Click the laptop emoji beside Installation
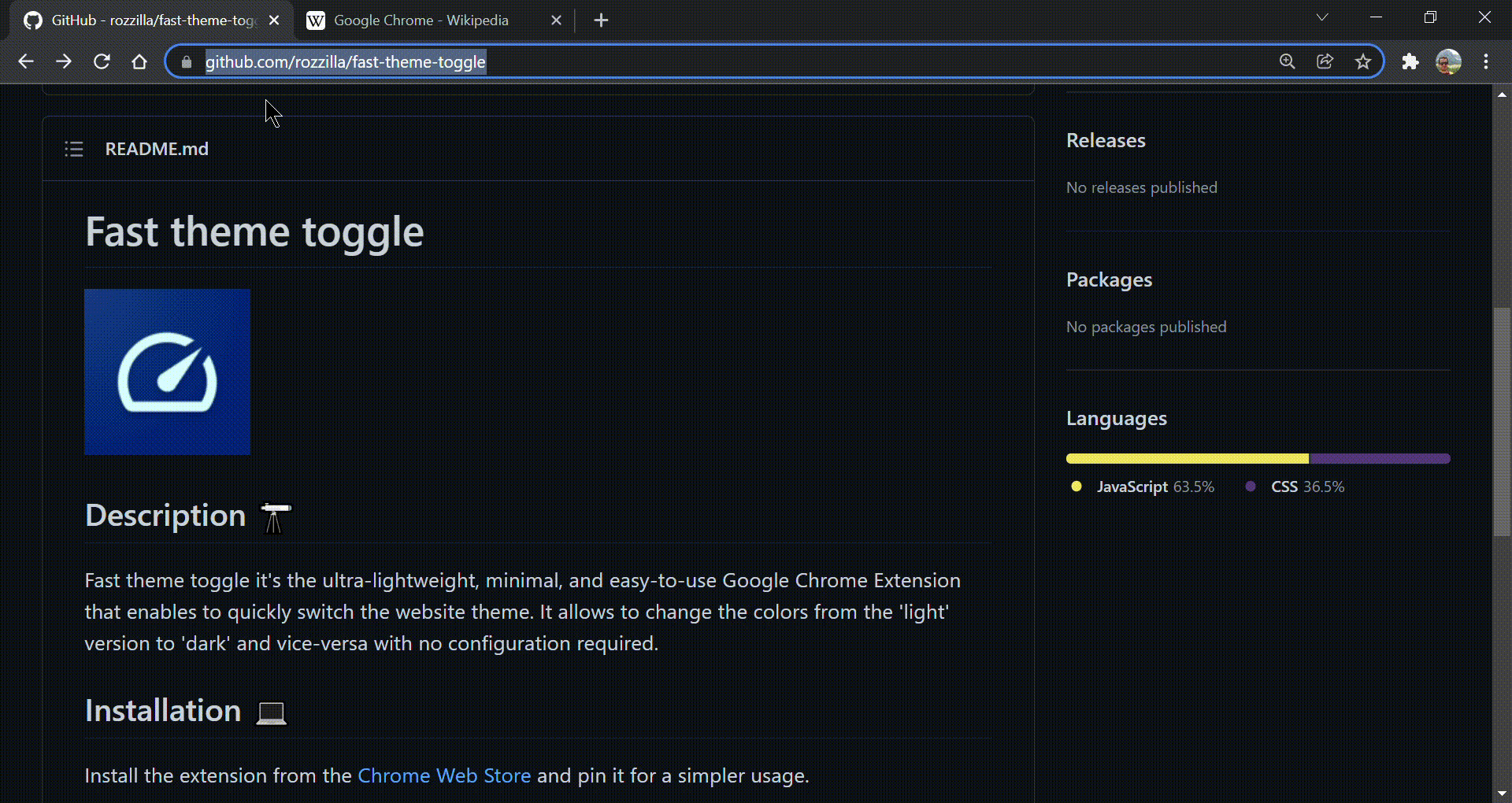The height and width of the screenshot is (803, 1512). 272,712
